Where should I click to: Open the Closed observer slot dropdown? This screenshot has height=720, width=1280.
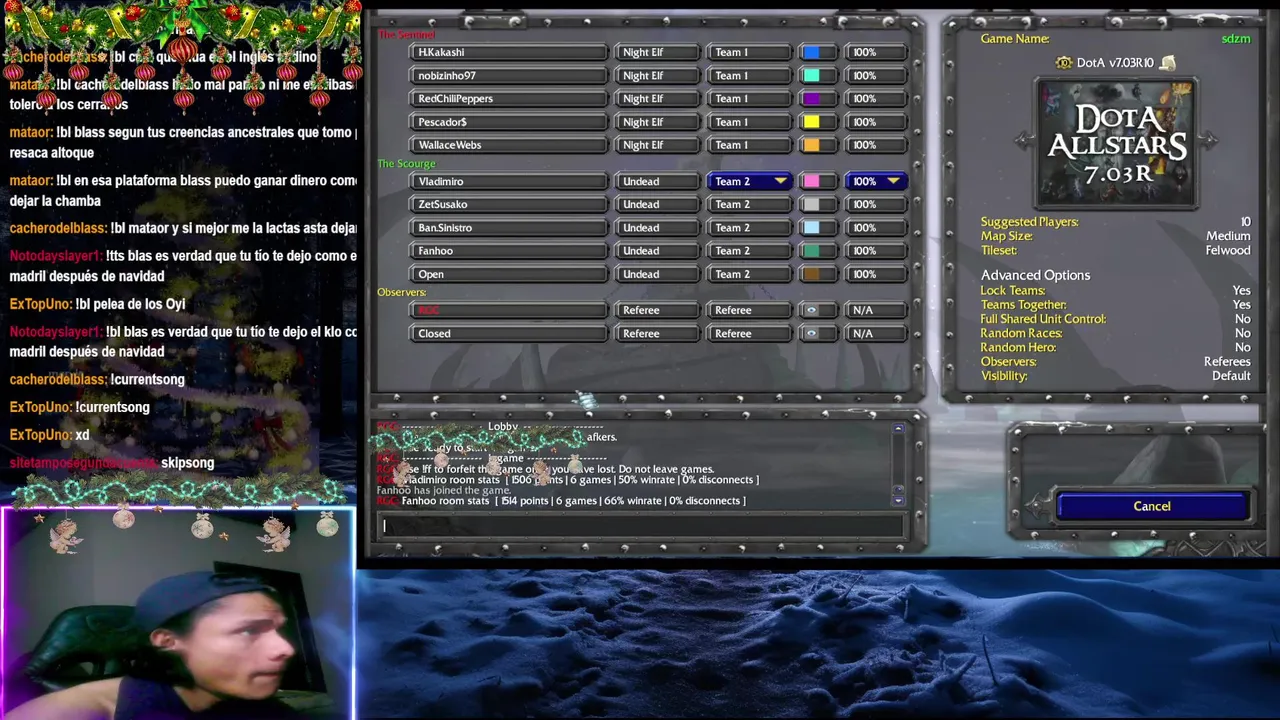(508, 334)
